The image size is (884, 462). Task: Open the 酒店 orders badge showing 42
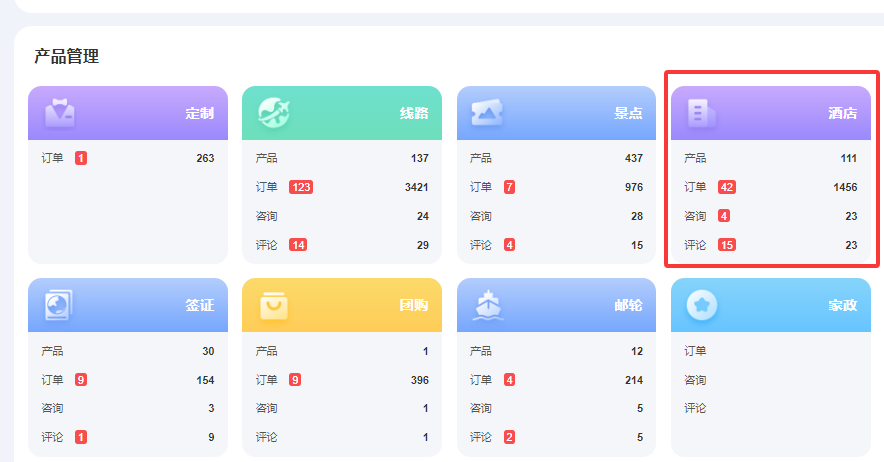pos(726,187)
